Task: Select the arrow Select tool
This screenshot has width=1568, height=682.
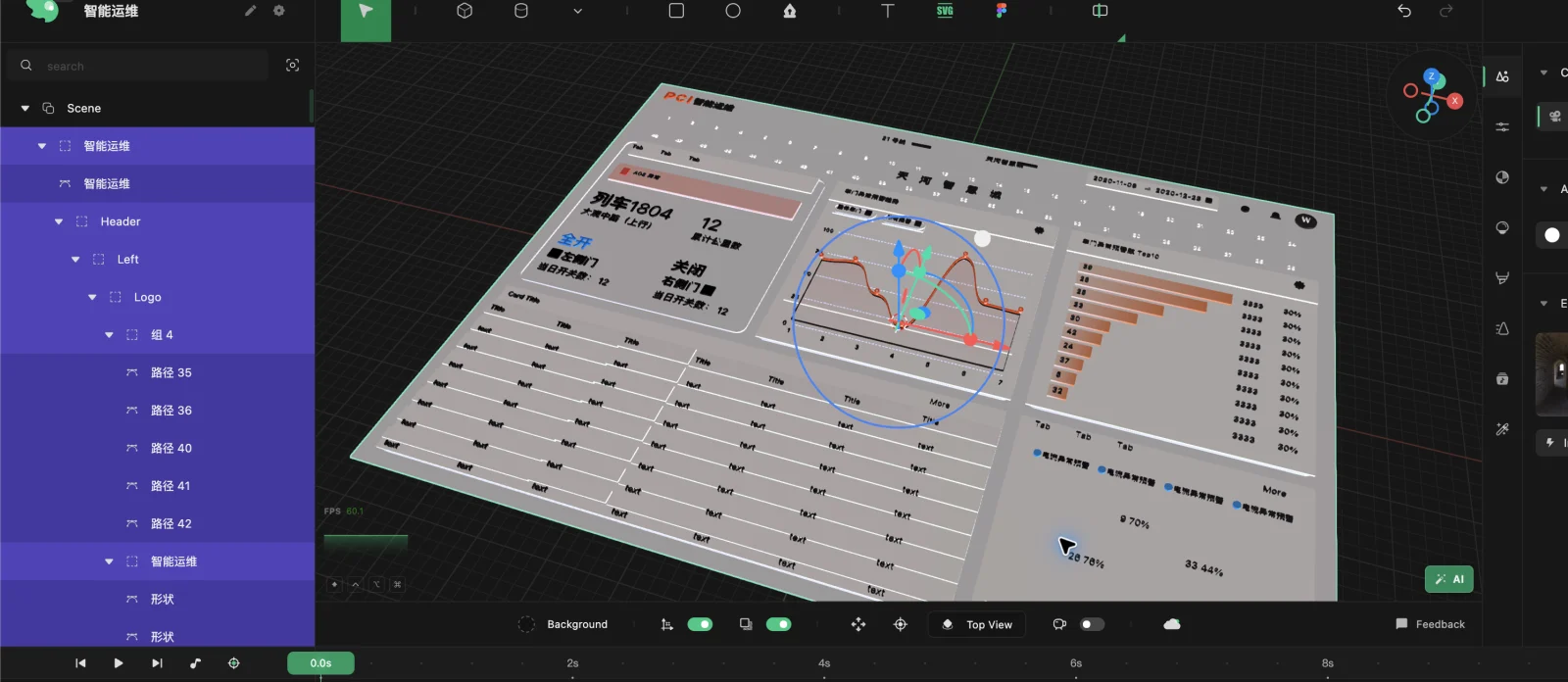Action: coord(366,11)
